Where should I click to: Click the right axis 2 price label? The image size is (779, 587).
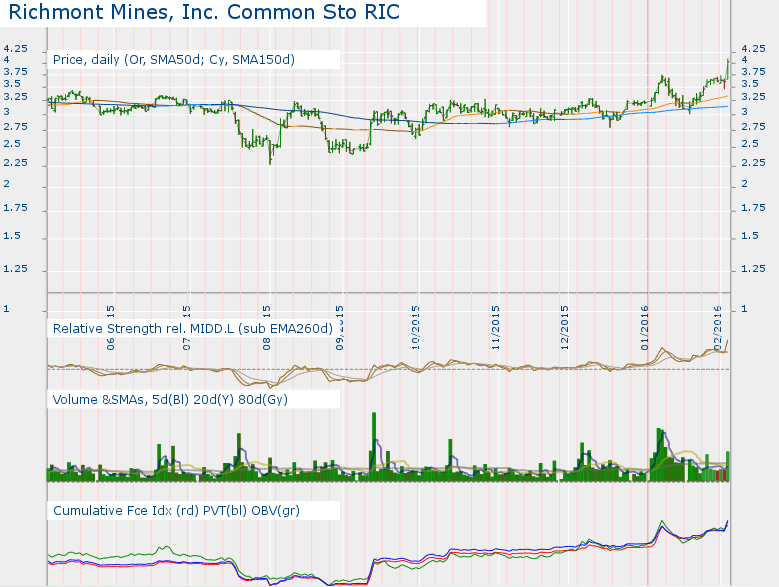tap(744, 184)
